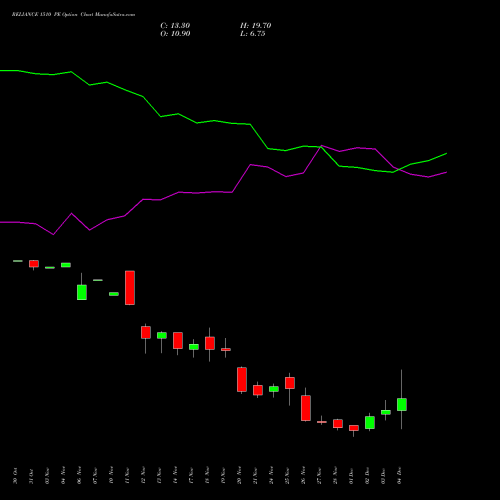
Task: Click the 01 Dec date label
Action: (x=351, y=476)
